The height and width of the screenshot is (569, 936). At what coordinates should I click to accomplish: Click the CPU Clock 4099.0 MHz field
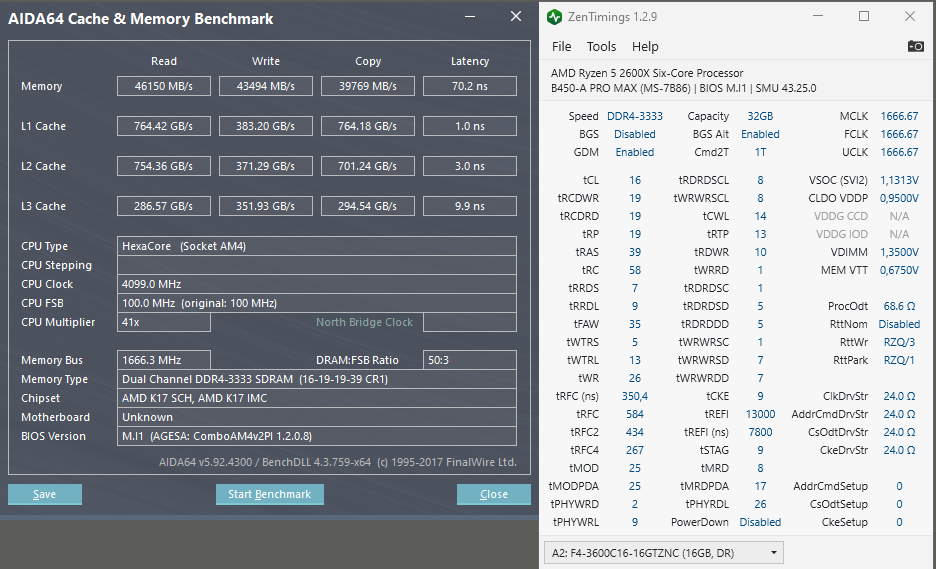click(316, 284)
